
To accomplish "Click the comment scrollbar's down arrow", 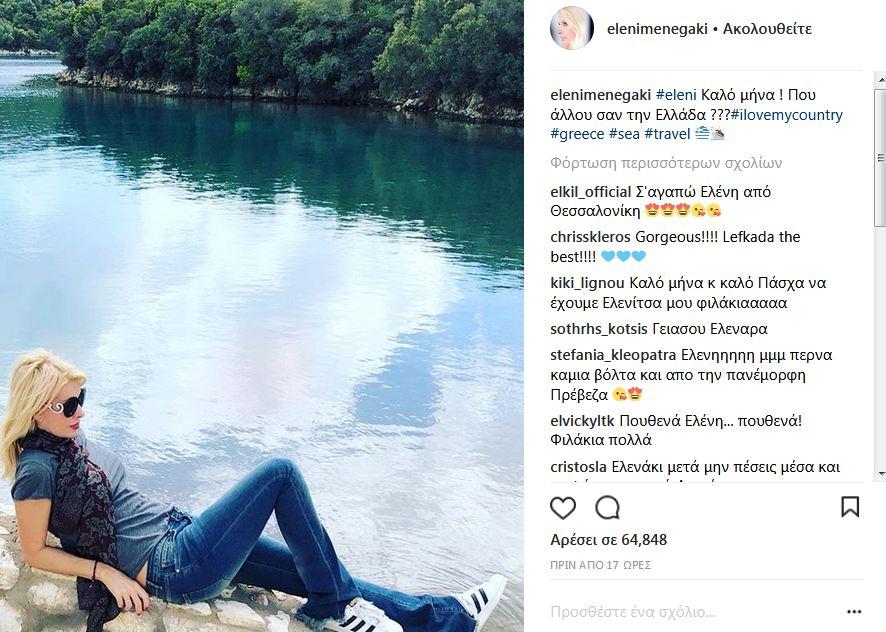I will (881, 474).
